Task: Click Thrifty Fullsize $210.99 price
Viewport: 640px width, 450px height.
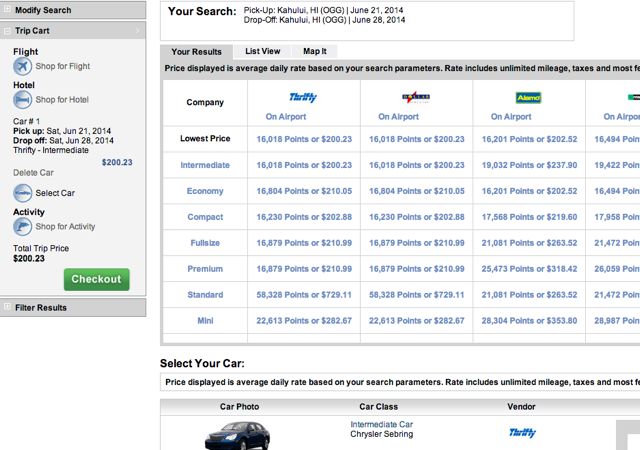Action: point(304,243)
